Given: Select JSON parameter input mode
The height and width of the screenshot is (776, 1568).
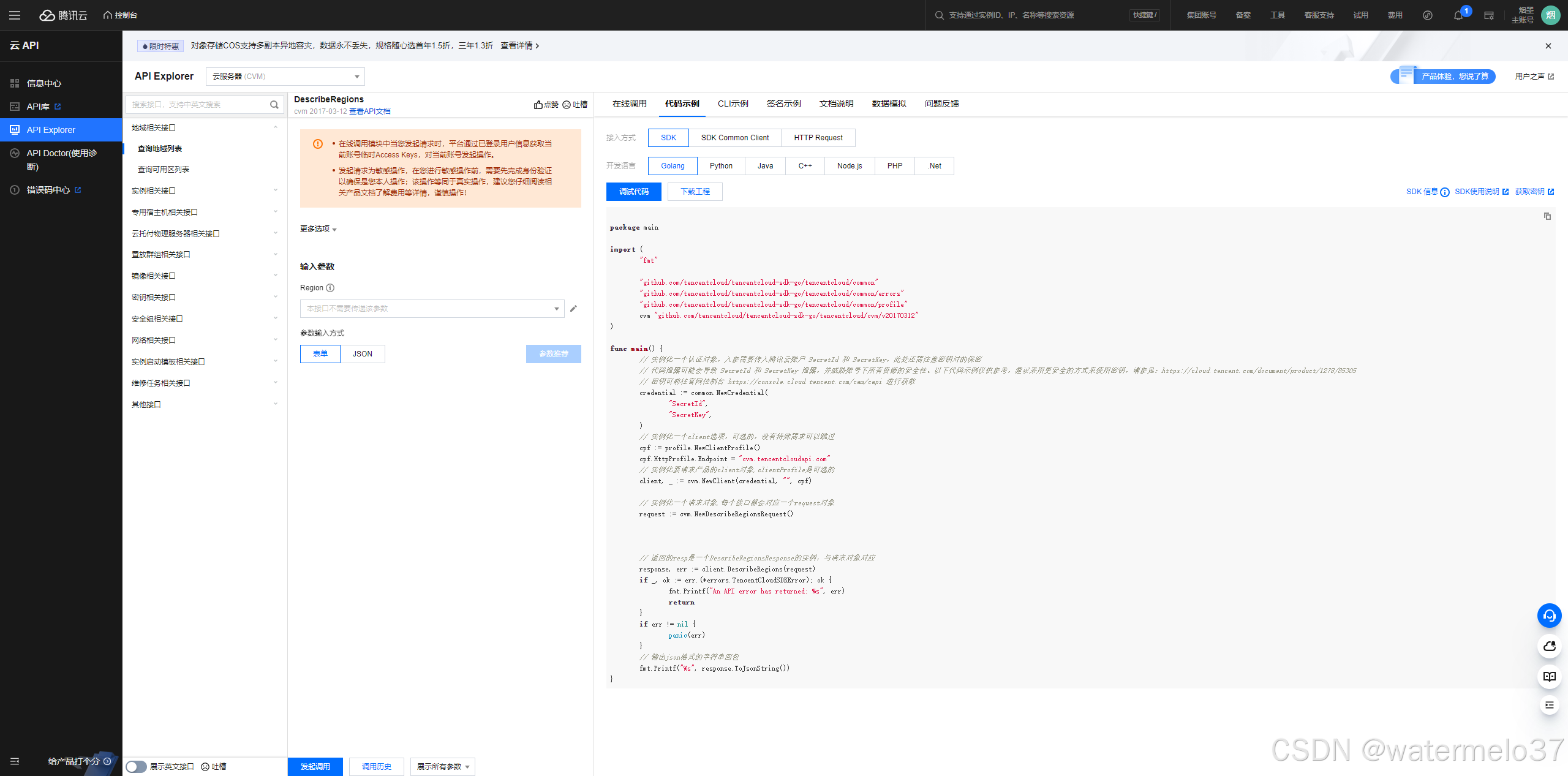Looking at the screenshot, I should [362, 354].
